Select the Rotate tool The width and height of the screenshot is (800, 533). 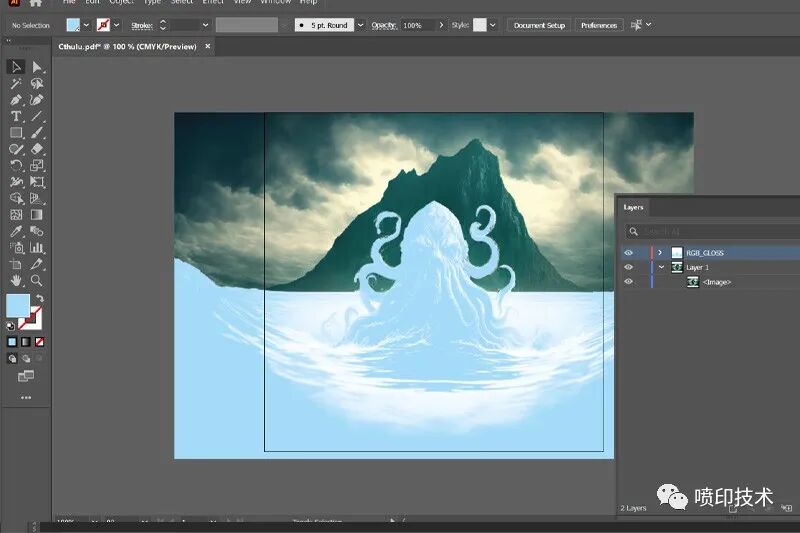click(16, 165)
